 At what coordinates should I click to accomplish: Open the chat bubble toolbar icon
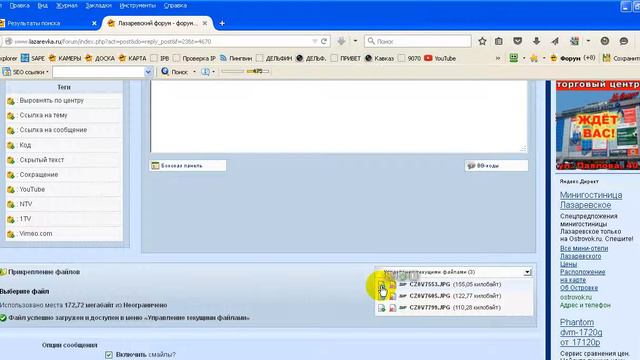[x=624, y=41]
